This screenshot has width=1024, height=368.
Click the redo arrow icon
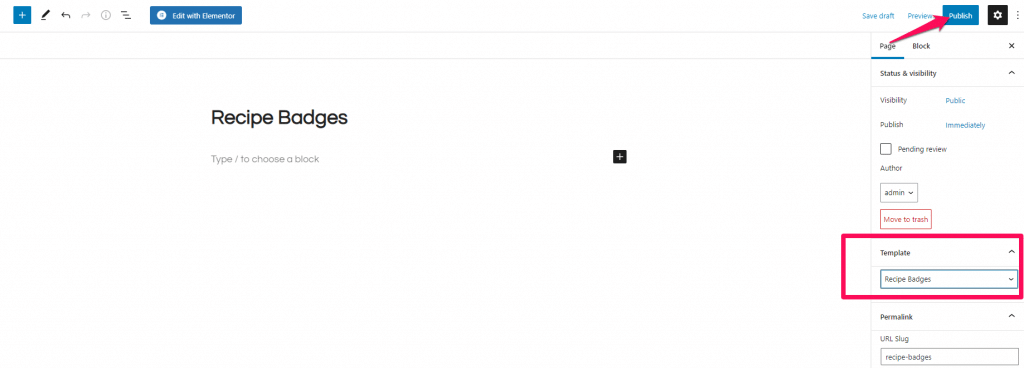click(86, 15)
